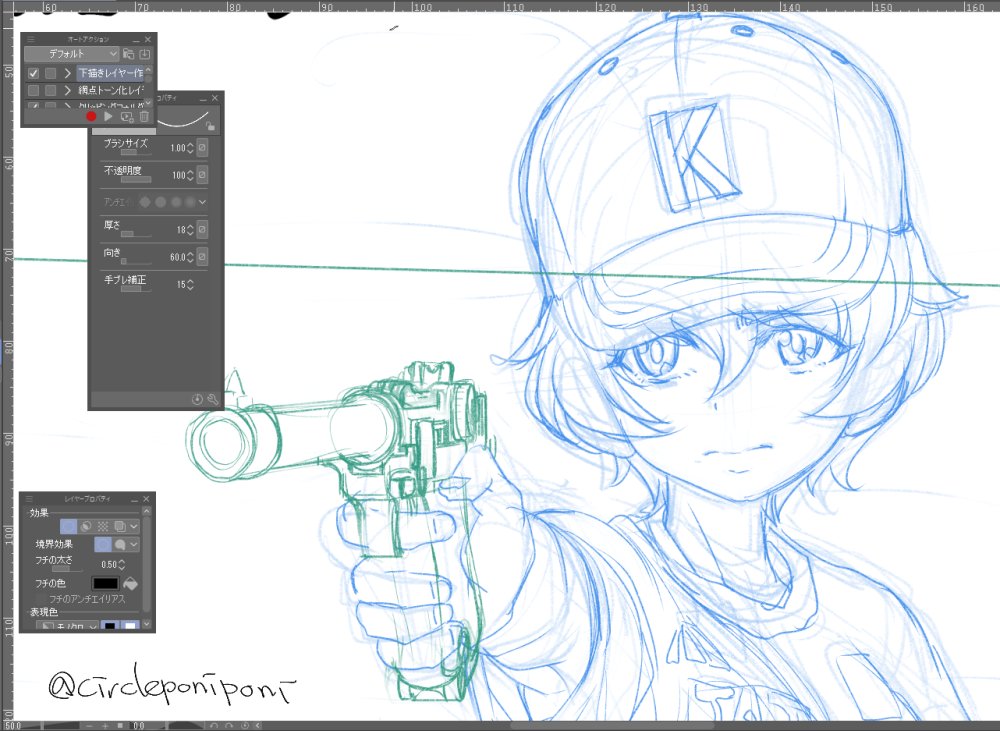Screen dimensions: 1000x731
Task: Open 厚さ dynamics settings button
Action: [202, 230]
